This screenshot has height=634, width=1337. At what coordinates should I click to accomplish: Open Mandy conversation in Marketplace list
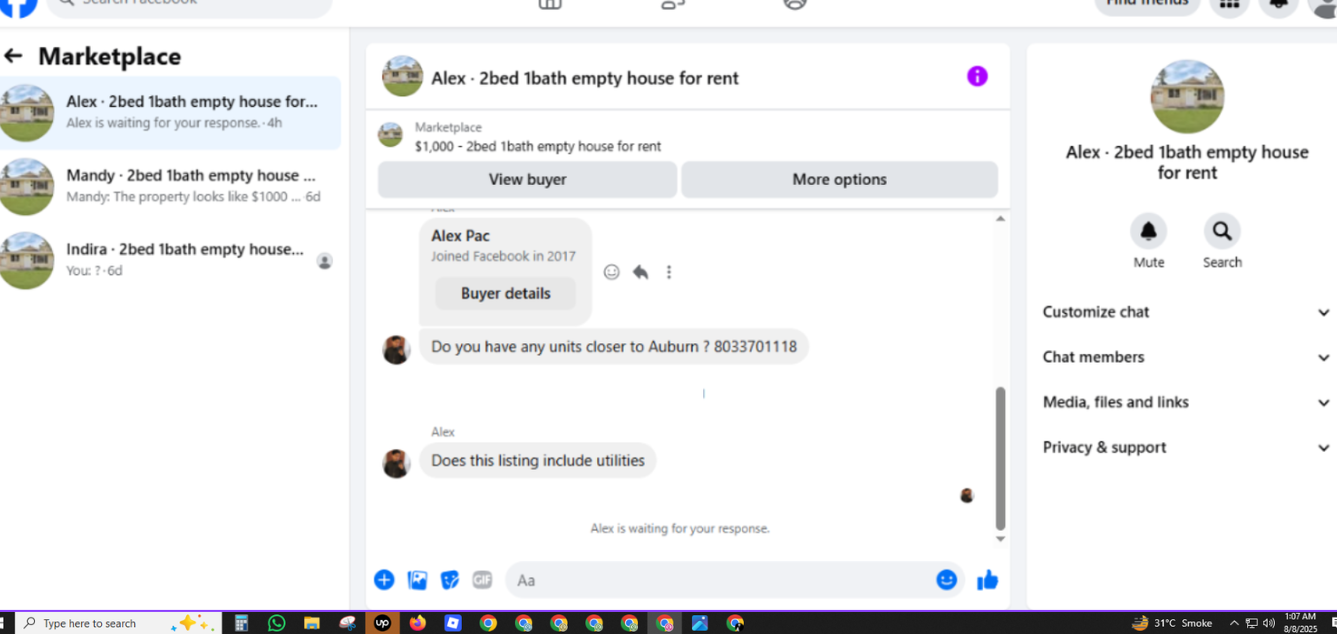pos(170,186)
